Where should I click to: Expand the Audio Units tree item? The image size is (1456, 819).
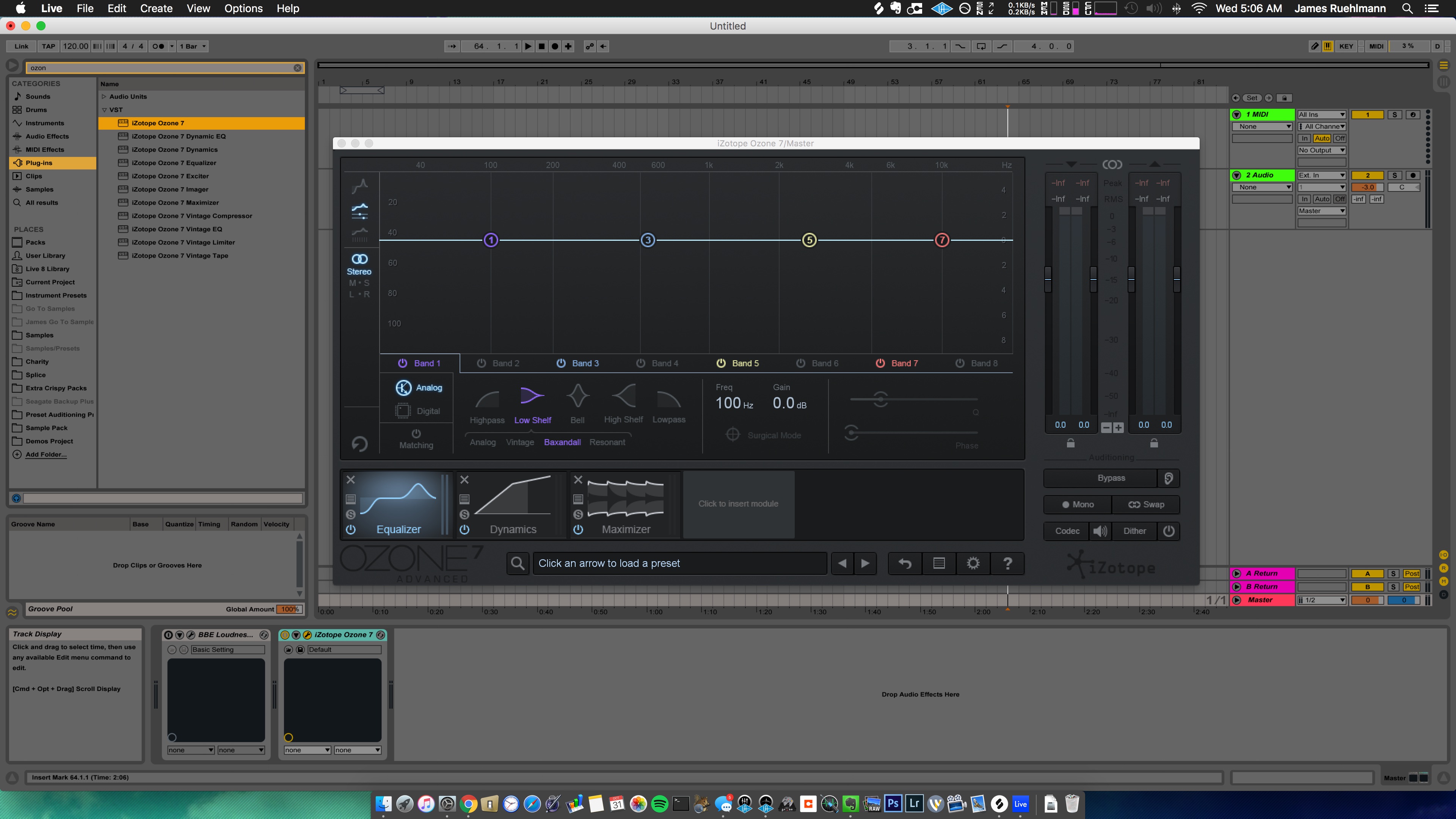pyautogui.click(x=104, y=97)
